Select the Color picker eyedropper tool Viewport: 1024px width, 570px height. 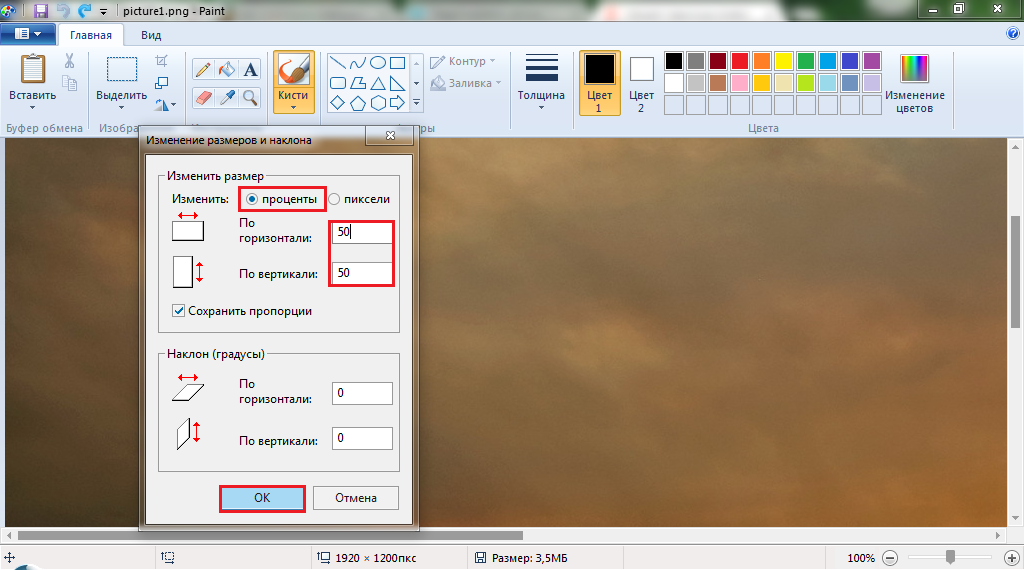pos(227,97)
